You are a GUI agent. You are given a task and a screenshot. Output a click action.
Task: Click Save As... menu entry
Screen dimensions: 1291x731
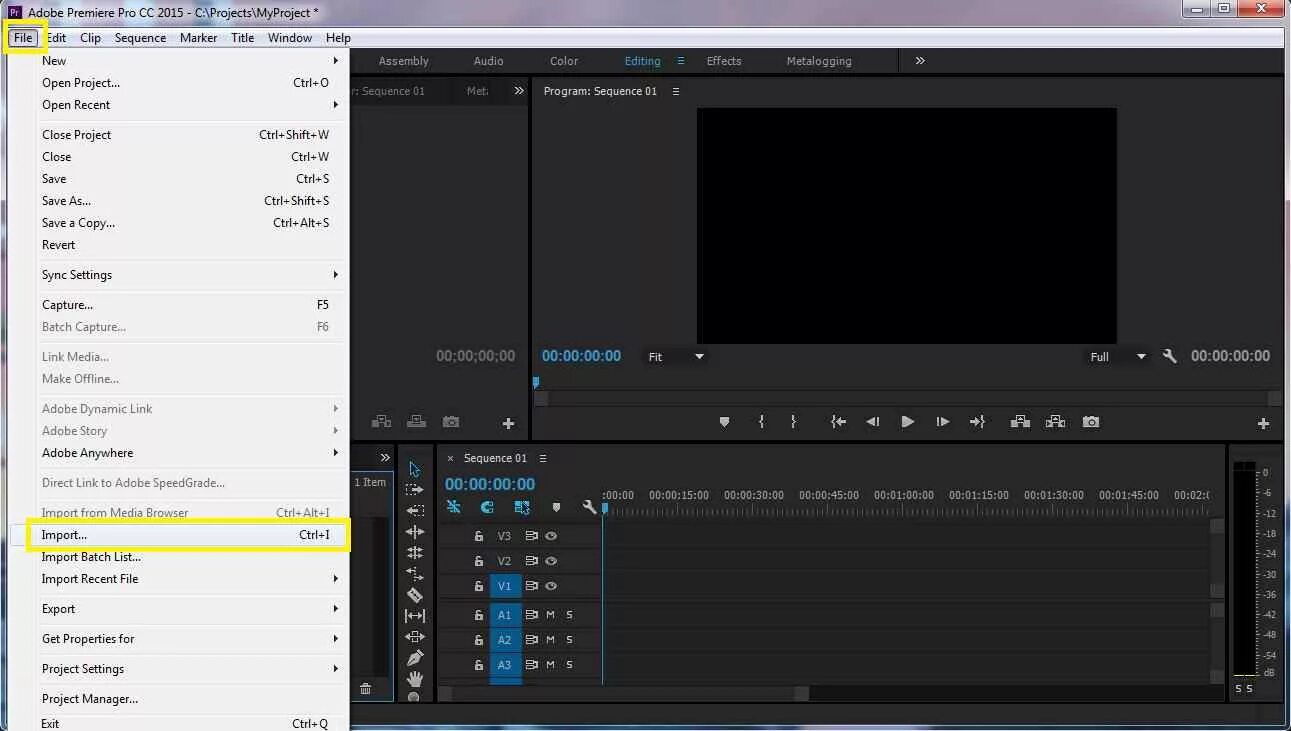pos(190,201)
